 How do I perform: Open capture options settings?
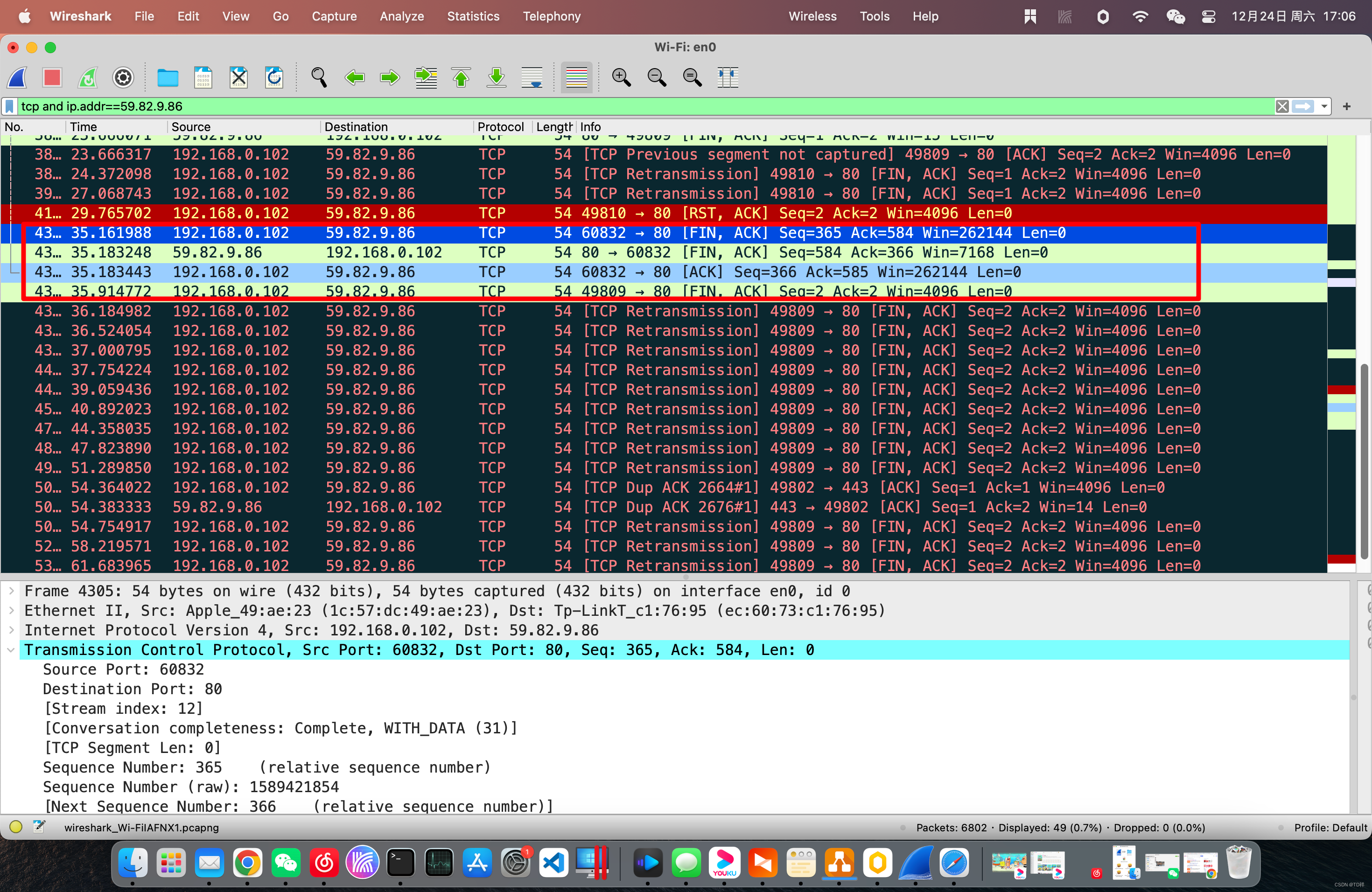point(123,77)
